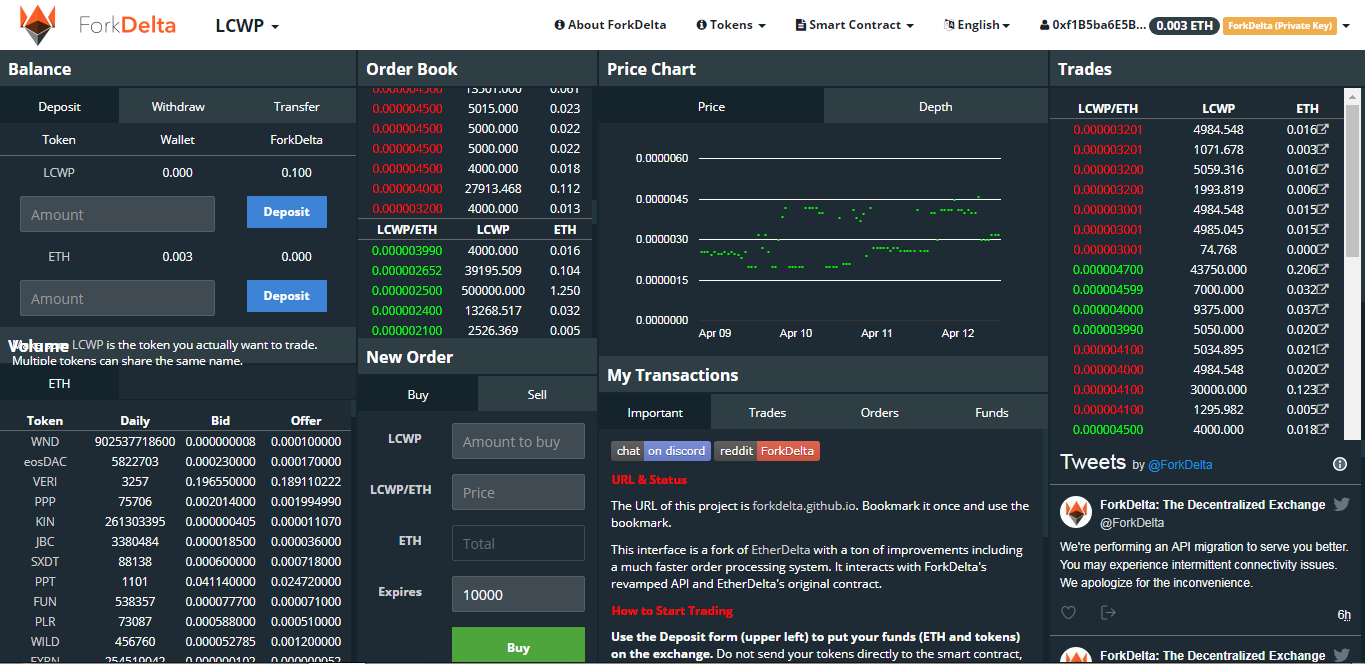Select the WND row in Volume
The width and height of the screenshot is (1365, 664).
click(x=176, y=442)
